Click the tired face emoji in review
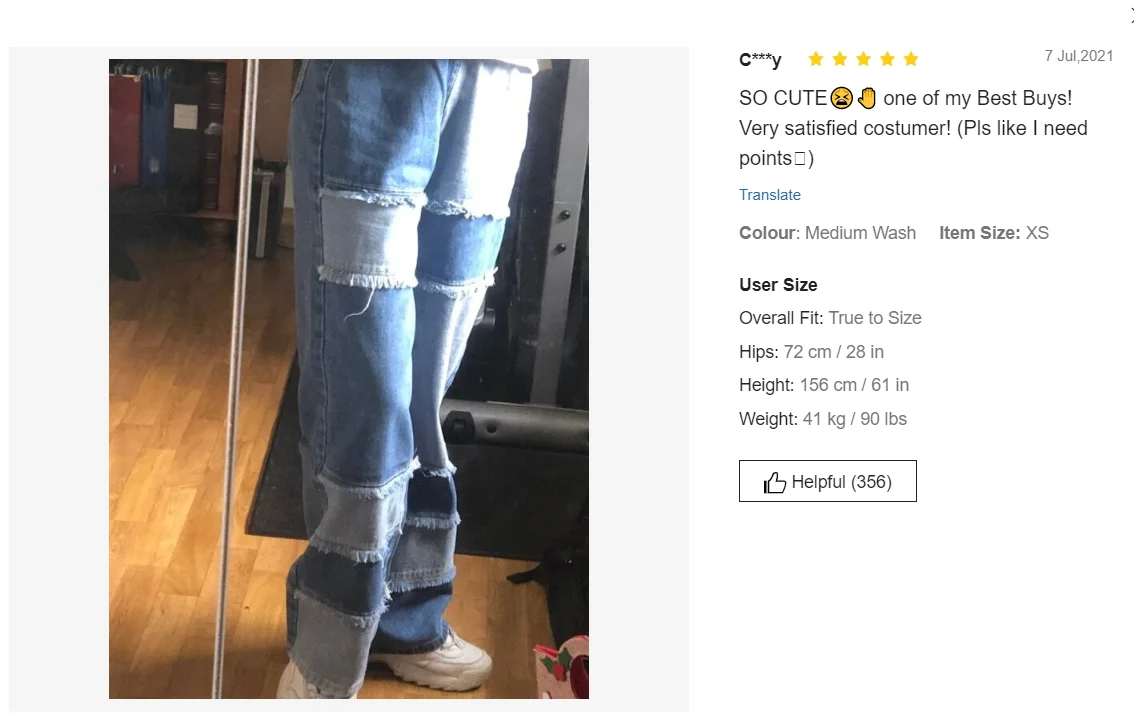The width and height of the screenshot is (1134, 714). coord(841,98)
